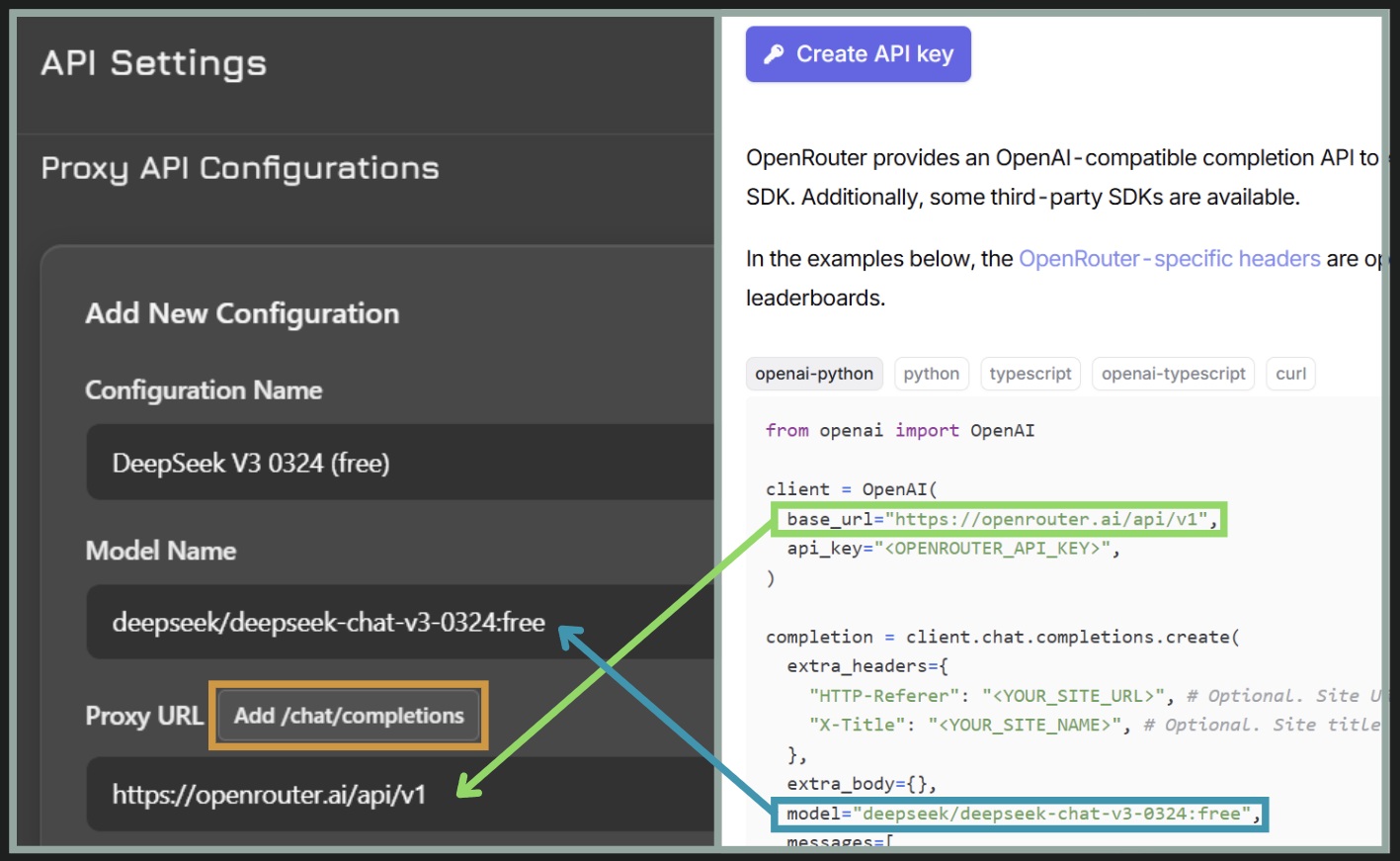Image resolution: width=1400 pixels, height=861 pixels.
Task: Focus the Configuration Name field with DeepSeek V3
Action: coord(395,463)
